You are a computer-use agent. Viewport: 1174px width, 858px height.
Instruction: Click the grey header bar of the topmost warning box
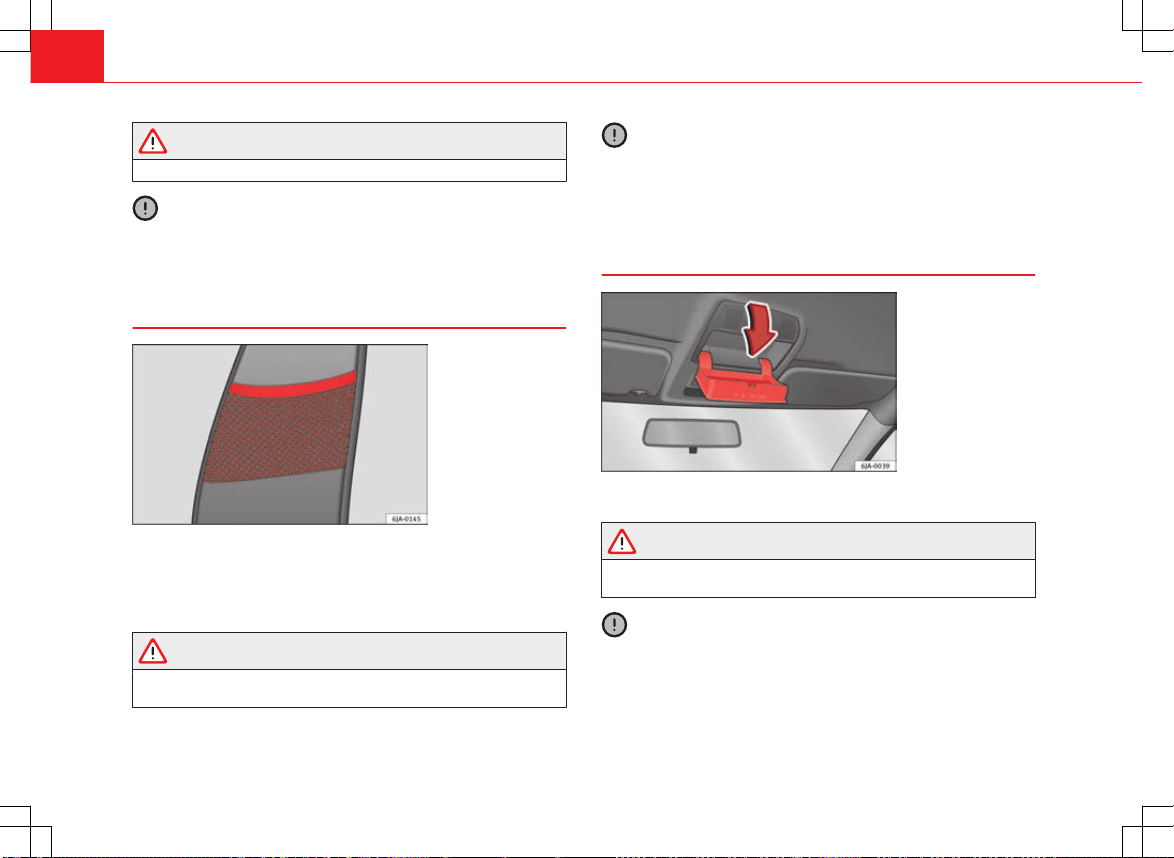tap(349, 142)
